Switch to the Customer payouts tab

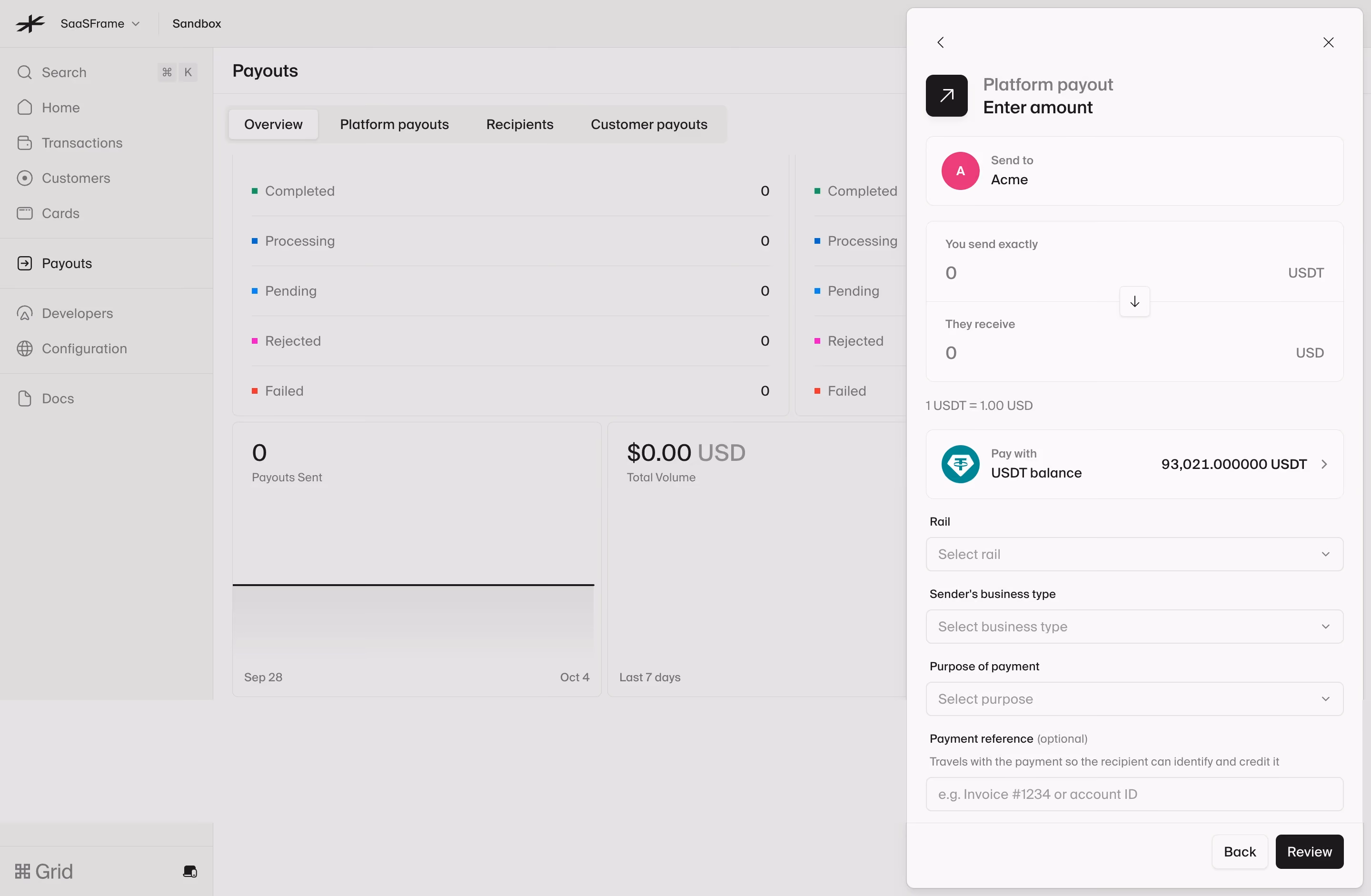click(x=649, y=124)
